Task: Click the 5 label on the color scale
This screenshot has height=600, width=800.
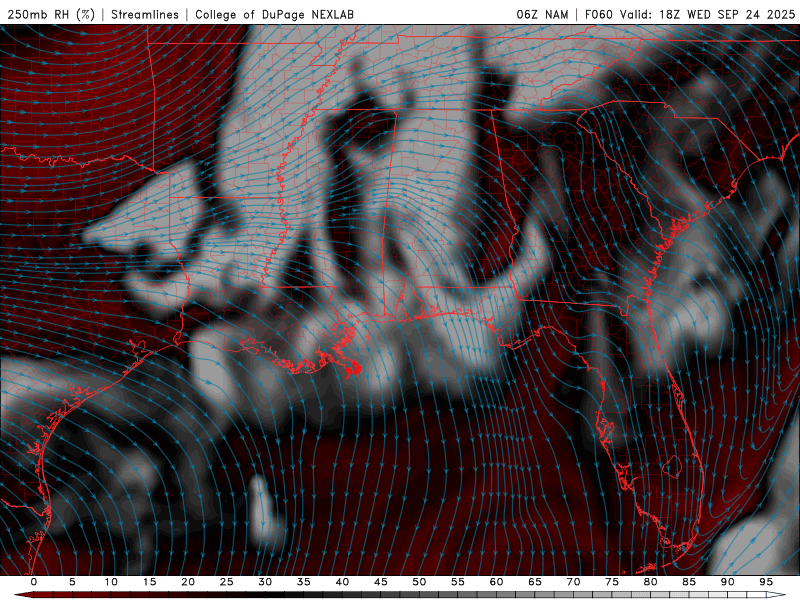Action: click(72, 582)
